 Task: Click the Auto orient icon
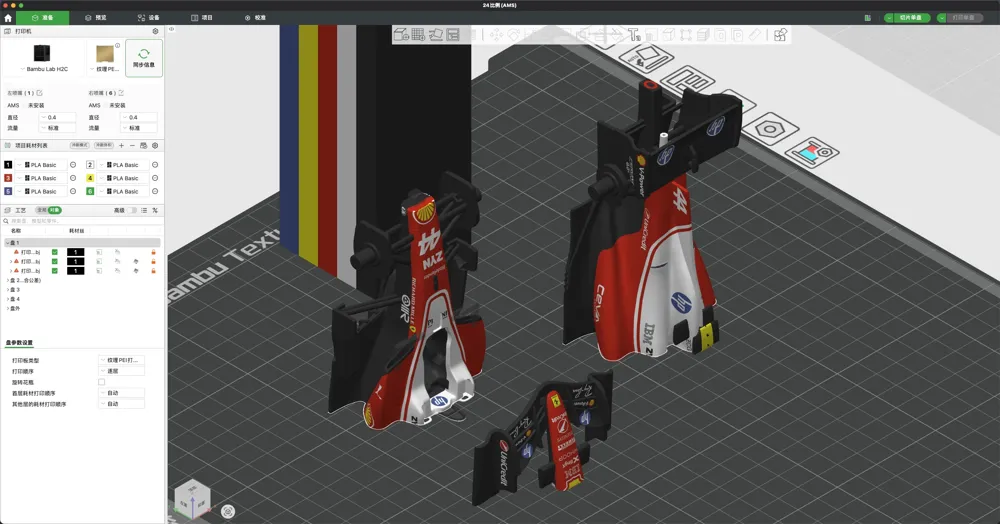coord(436,34)
